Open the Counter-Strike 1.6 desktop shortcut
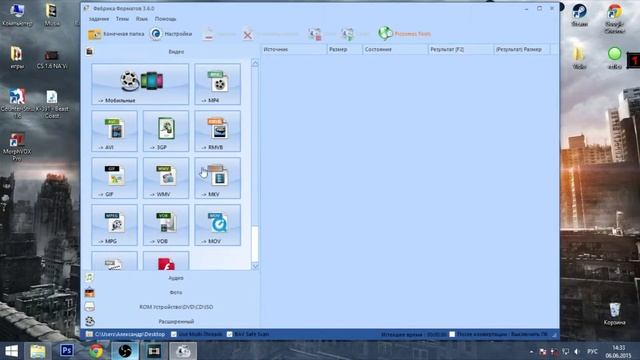The width and height of the screenshot is (640, 360). coord(17,103)
